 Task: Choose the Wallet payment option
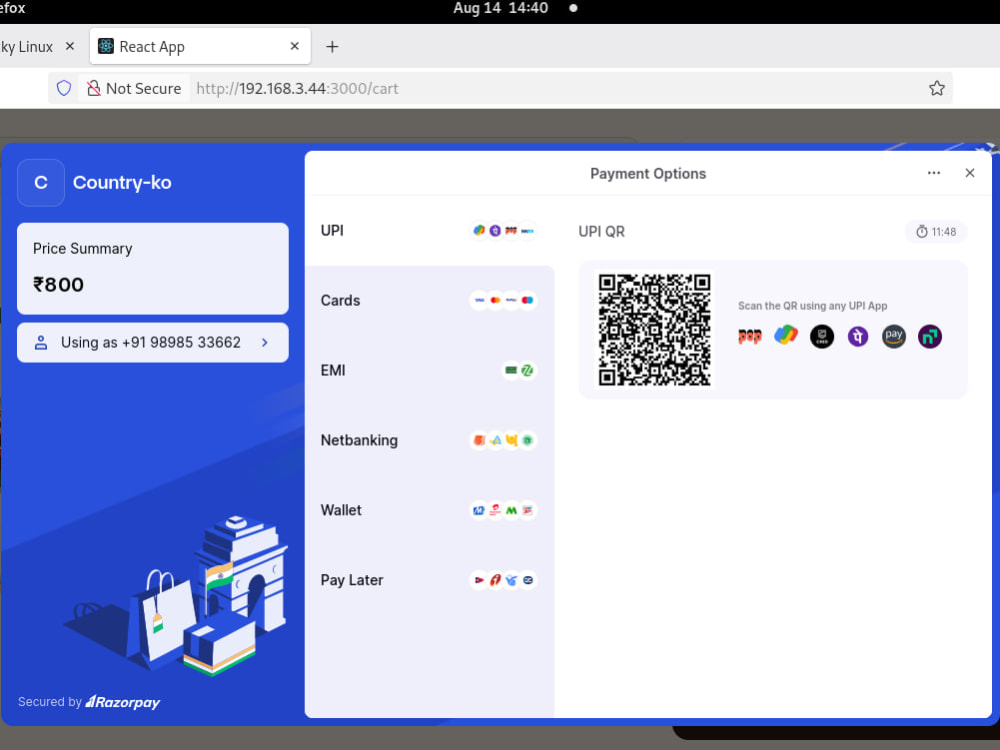point(429,510)
